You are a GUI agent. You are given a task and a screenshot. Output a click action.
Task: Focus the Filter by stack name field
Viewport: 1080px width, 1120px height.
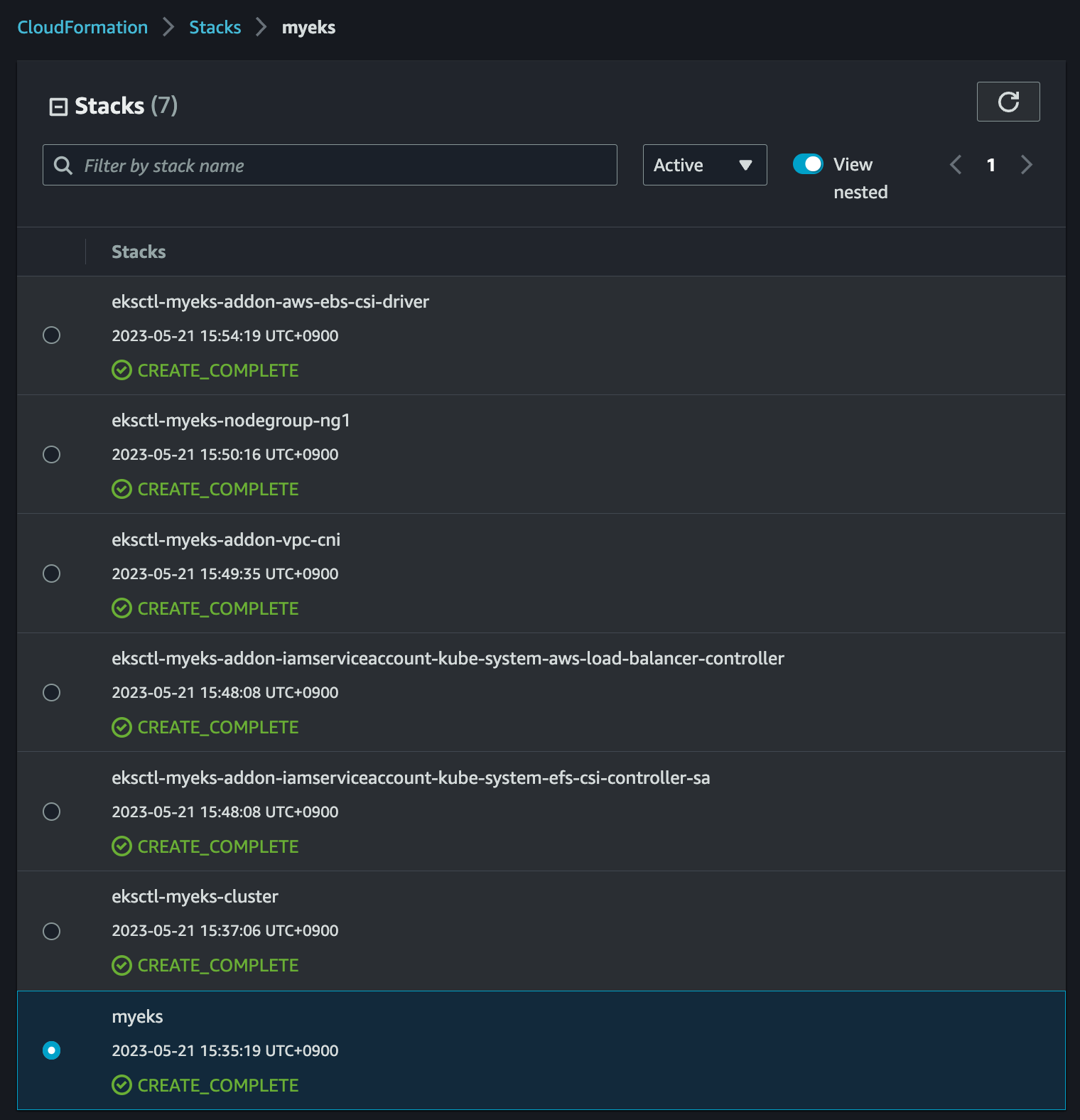tap(330, 165)
